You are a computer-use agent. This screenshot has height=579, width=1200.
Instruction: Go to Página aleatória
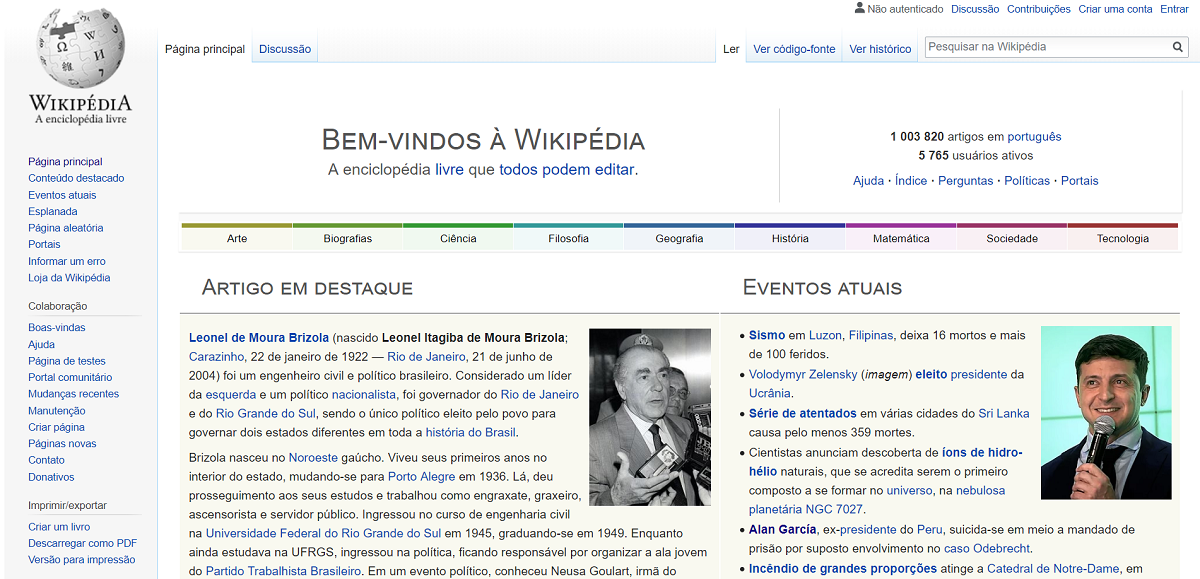66,228
